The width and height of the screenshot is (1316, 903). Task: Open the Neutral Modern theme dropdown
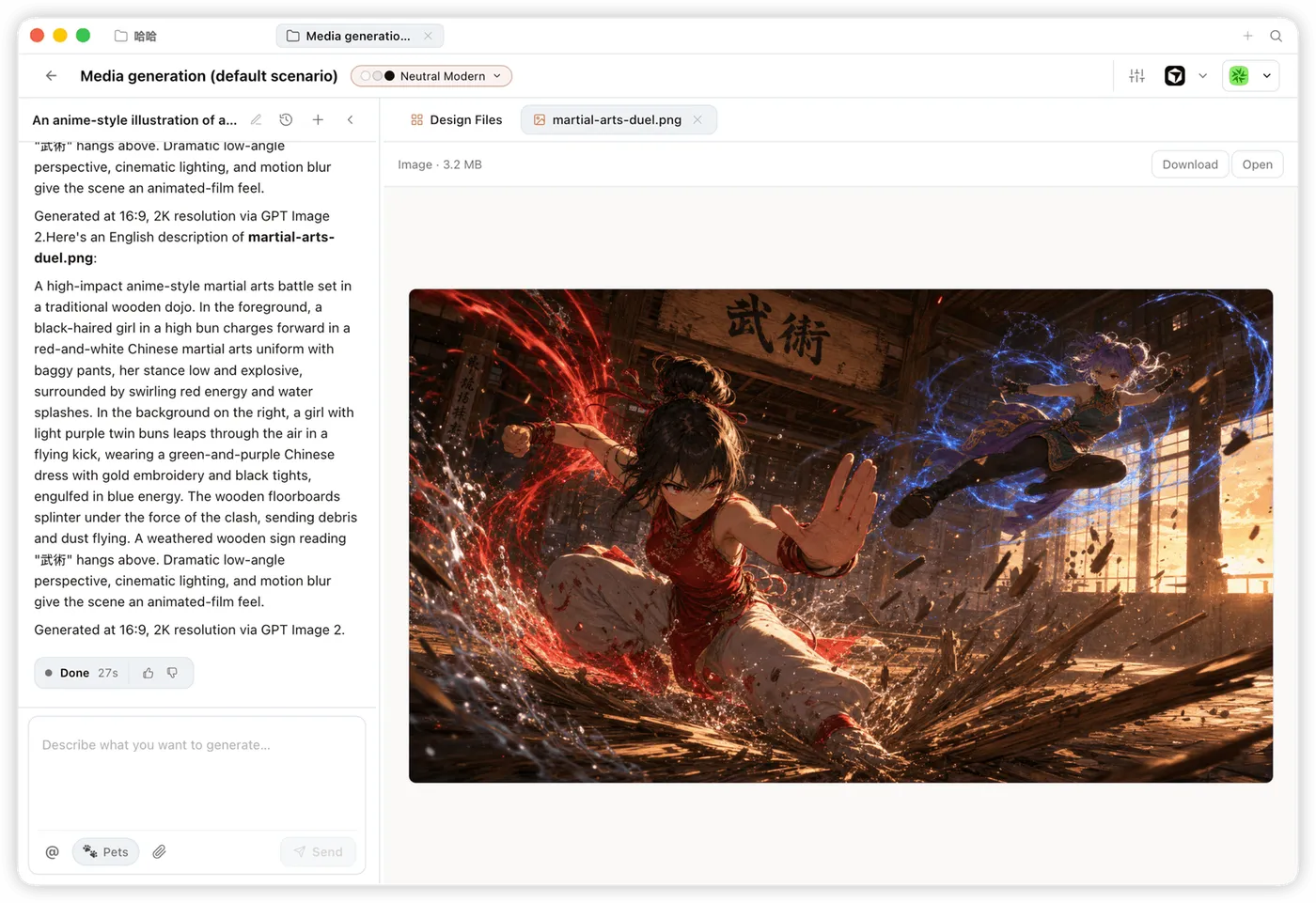[x=431, y=76]
